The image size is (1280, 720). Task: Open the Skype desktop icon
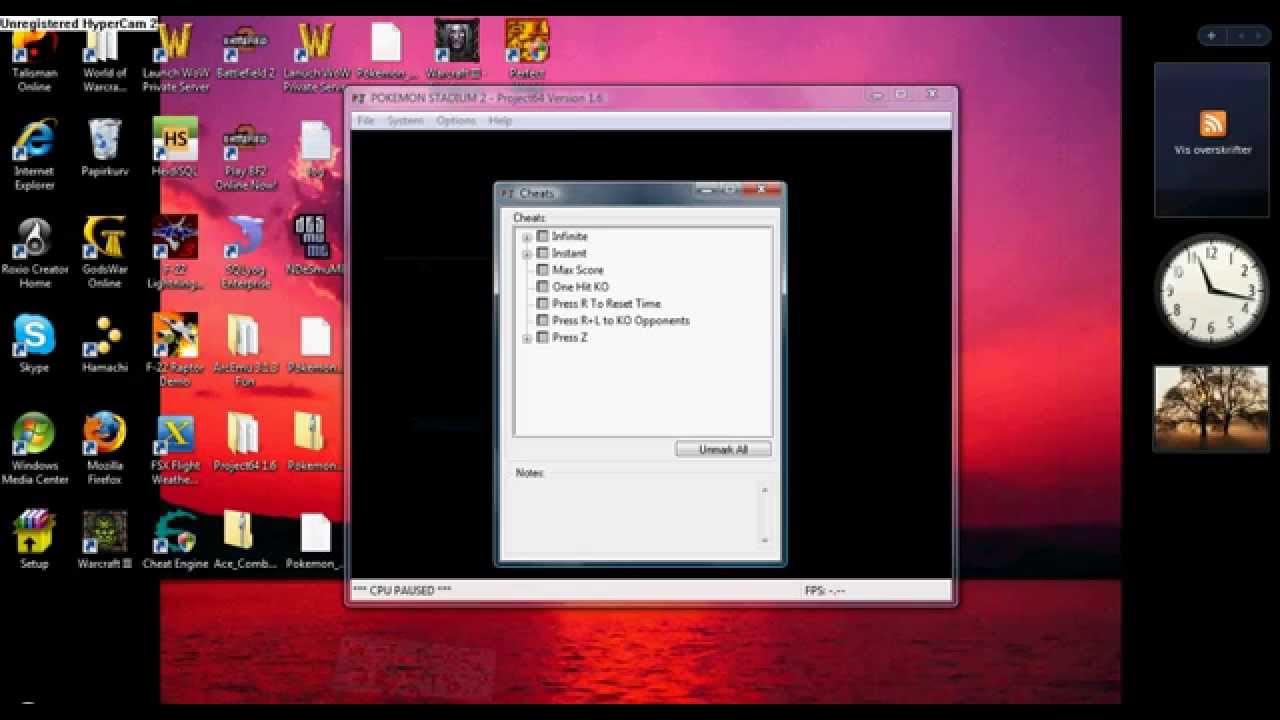pyautogui.click(x=34, y=344)
